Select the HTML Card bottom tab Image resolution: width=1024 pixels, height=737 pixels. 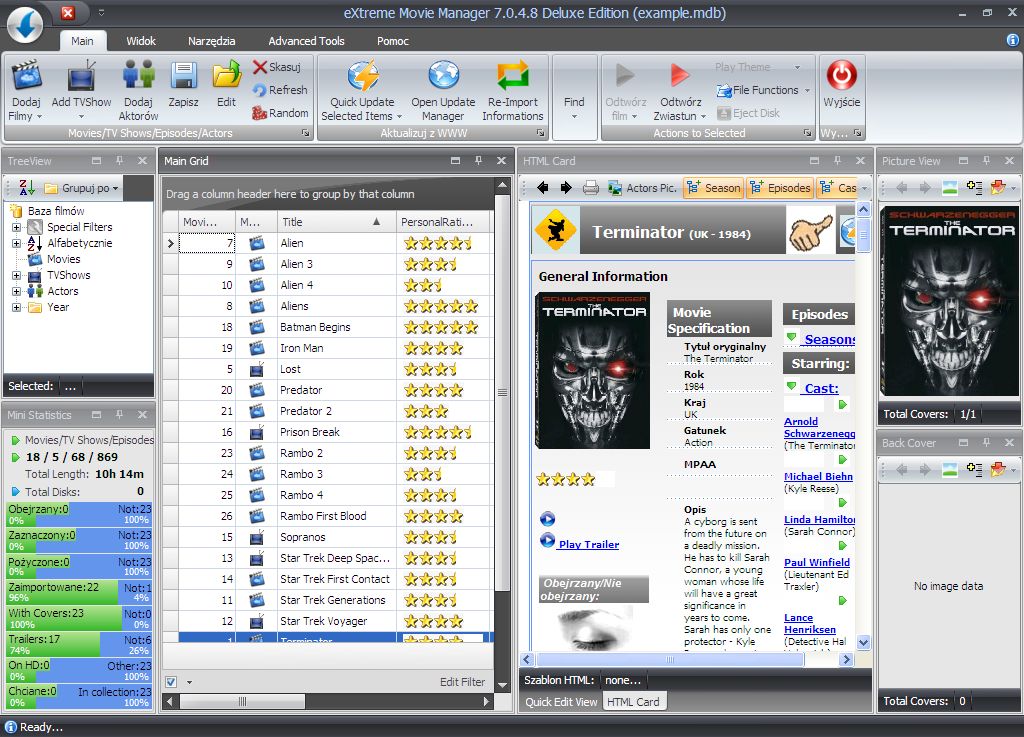(633, 702)
